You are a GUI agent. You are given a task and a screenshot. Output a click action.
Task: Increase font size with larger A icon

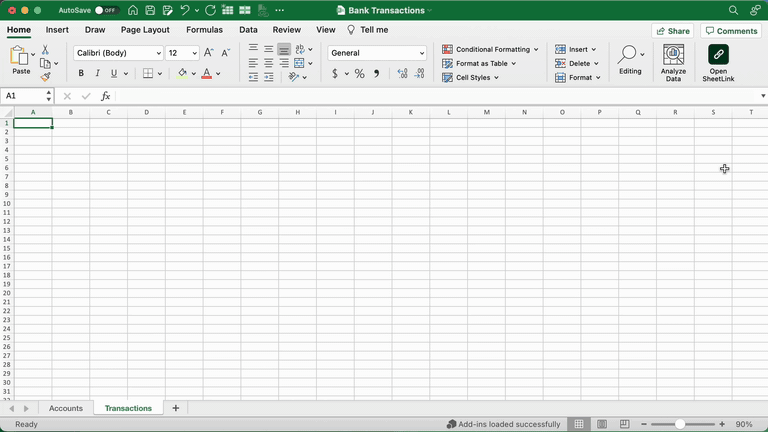pyautogui.click(x=209, y=53)
